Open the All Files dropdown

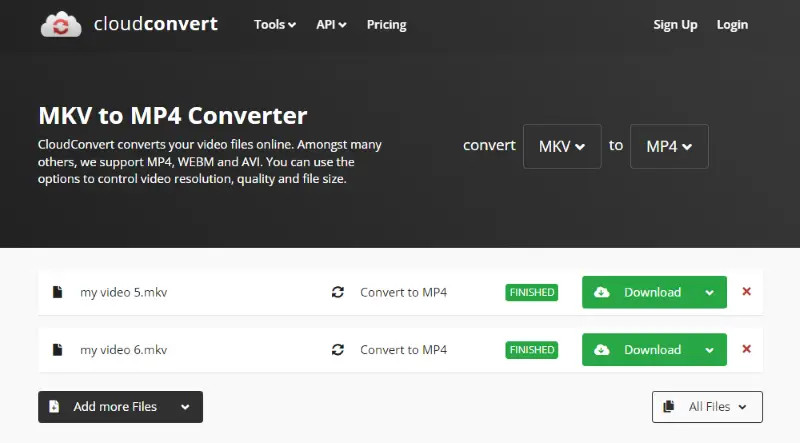707,407
